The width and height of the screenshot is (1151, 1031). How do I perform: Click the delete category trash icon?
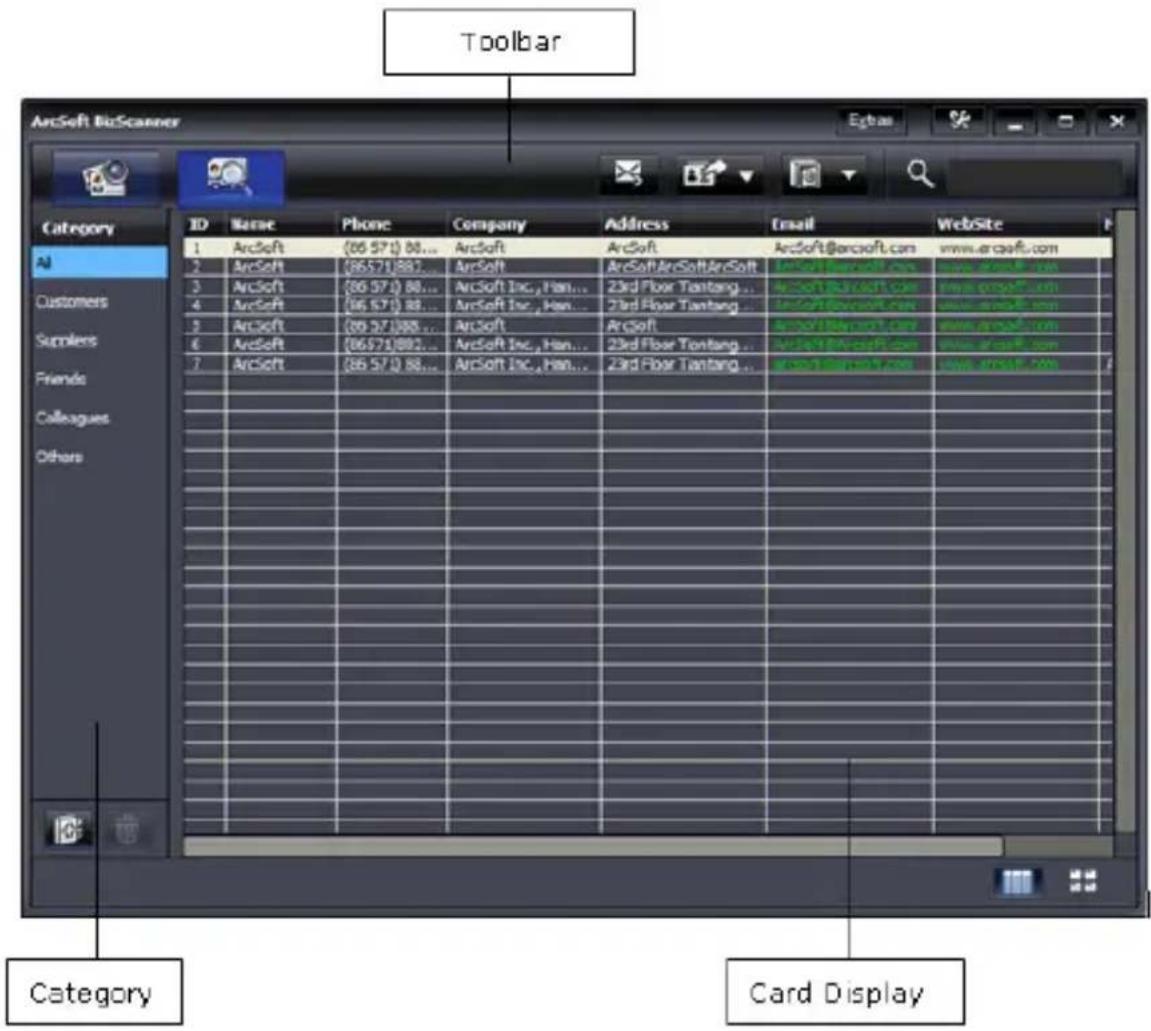(x=127, y=830)
